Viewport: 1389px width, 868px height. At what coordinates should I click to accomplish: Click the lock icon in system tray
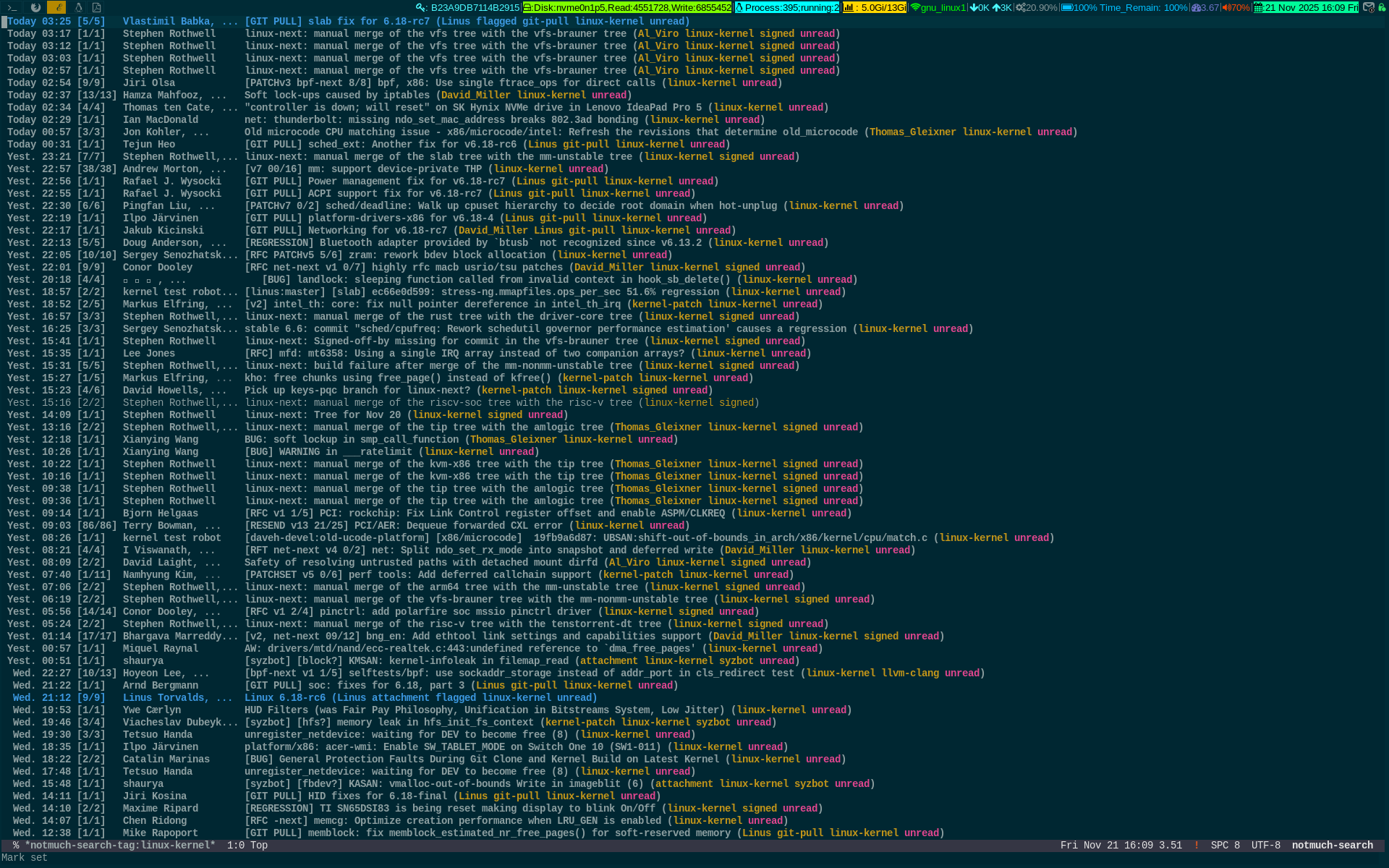1382,7
